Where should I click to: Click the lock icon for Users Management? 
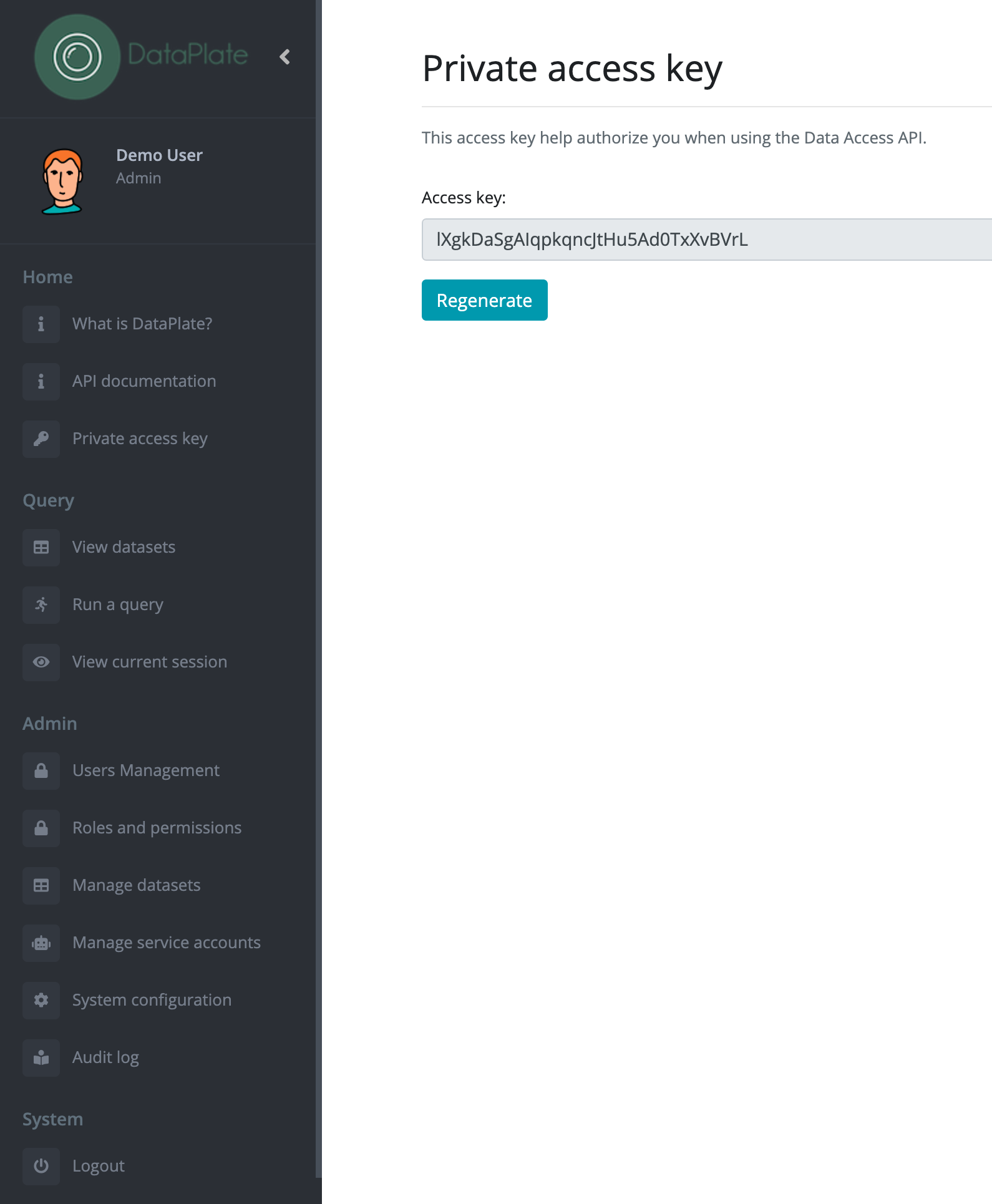click(41, 770)
